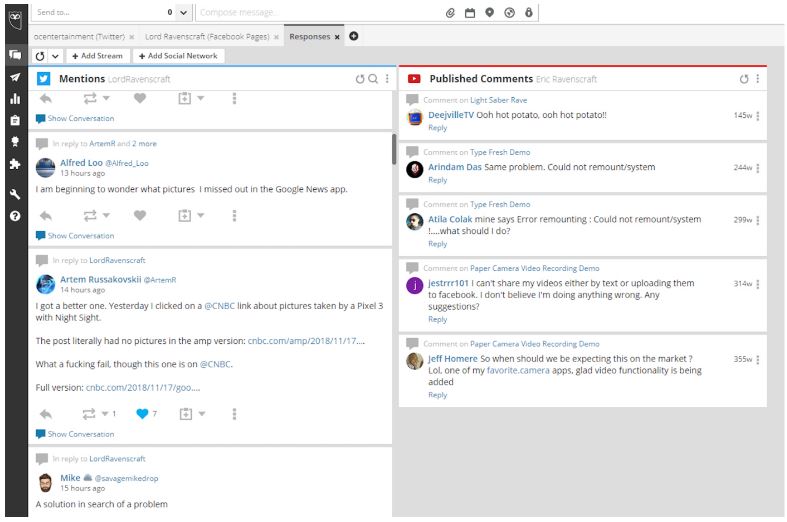787x522 pixels.
Task: Show conversation under Artem's tweet
Action: (75, 434)
